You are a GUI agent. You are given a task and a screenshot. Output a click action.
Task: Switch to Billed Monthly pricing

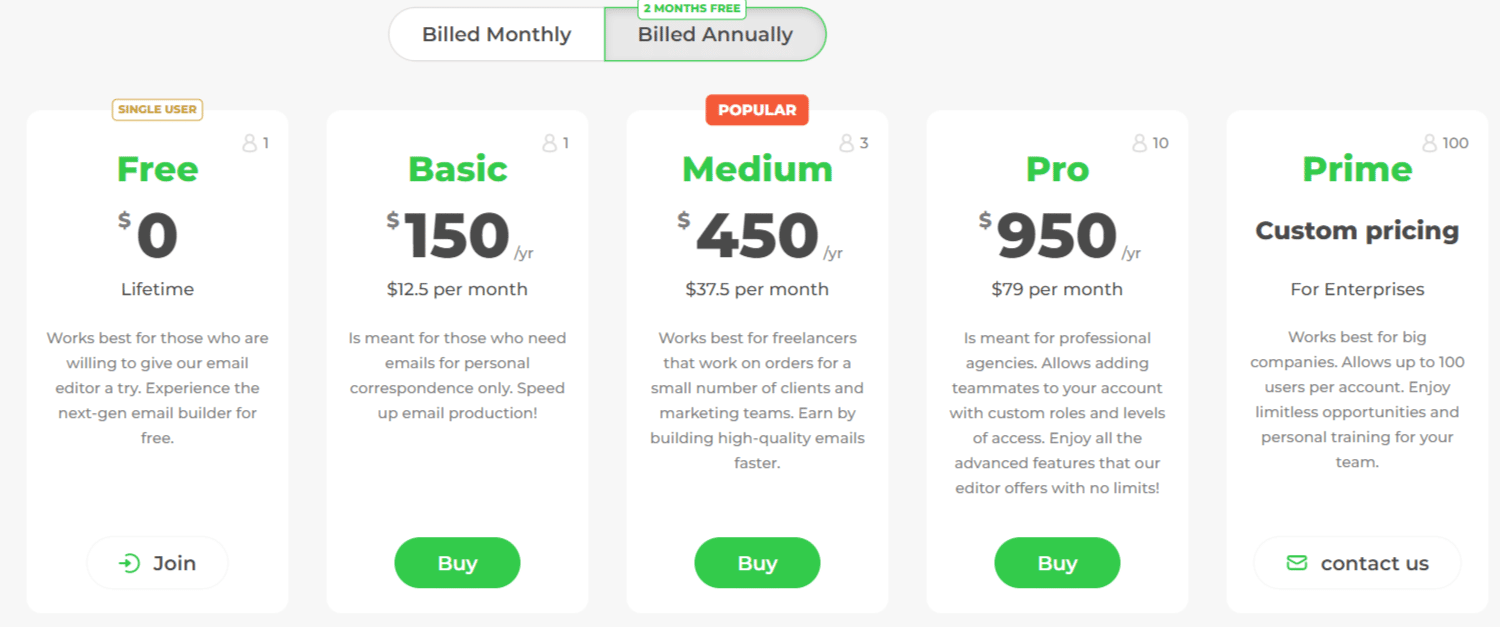point(496,35)
